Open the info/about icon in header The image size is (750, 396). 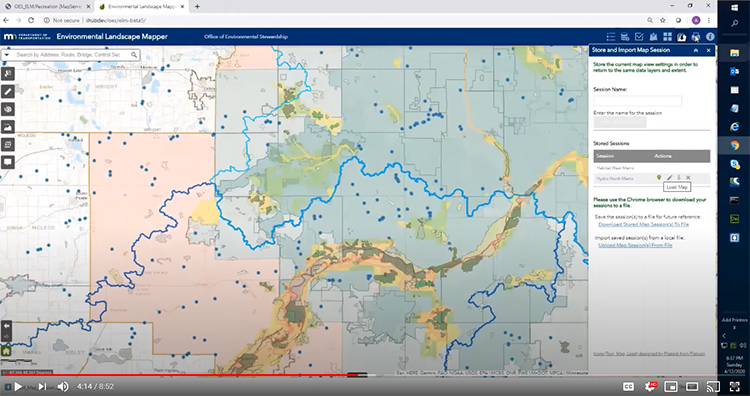click(710, 37)
